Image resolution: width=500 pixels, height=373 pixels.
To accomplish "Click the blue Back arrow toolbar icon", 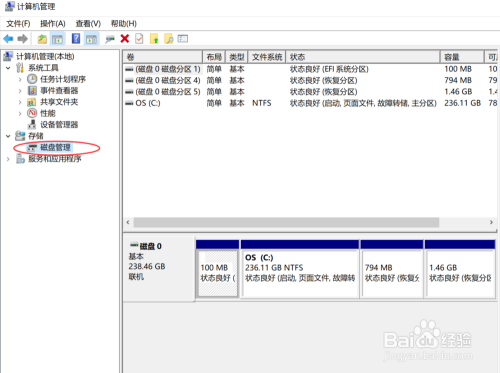I will click(x=8, y=39).
